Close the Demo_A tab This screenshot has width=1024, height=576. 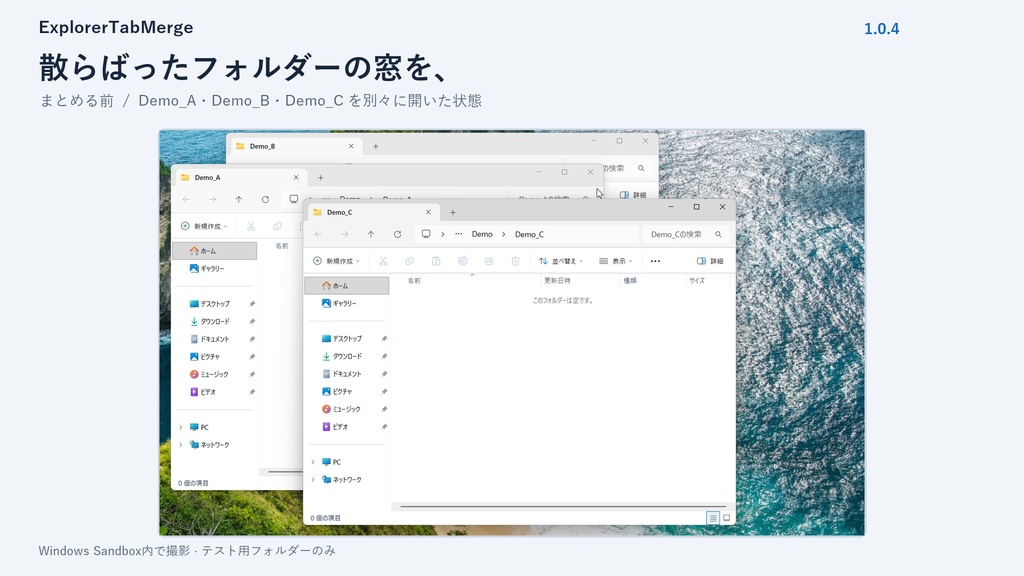296,178
